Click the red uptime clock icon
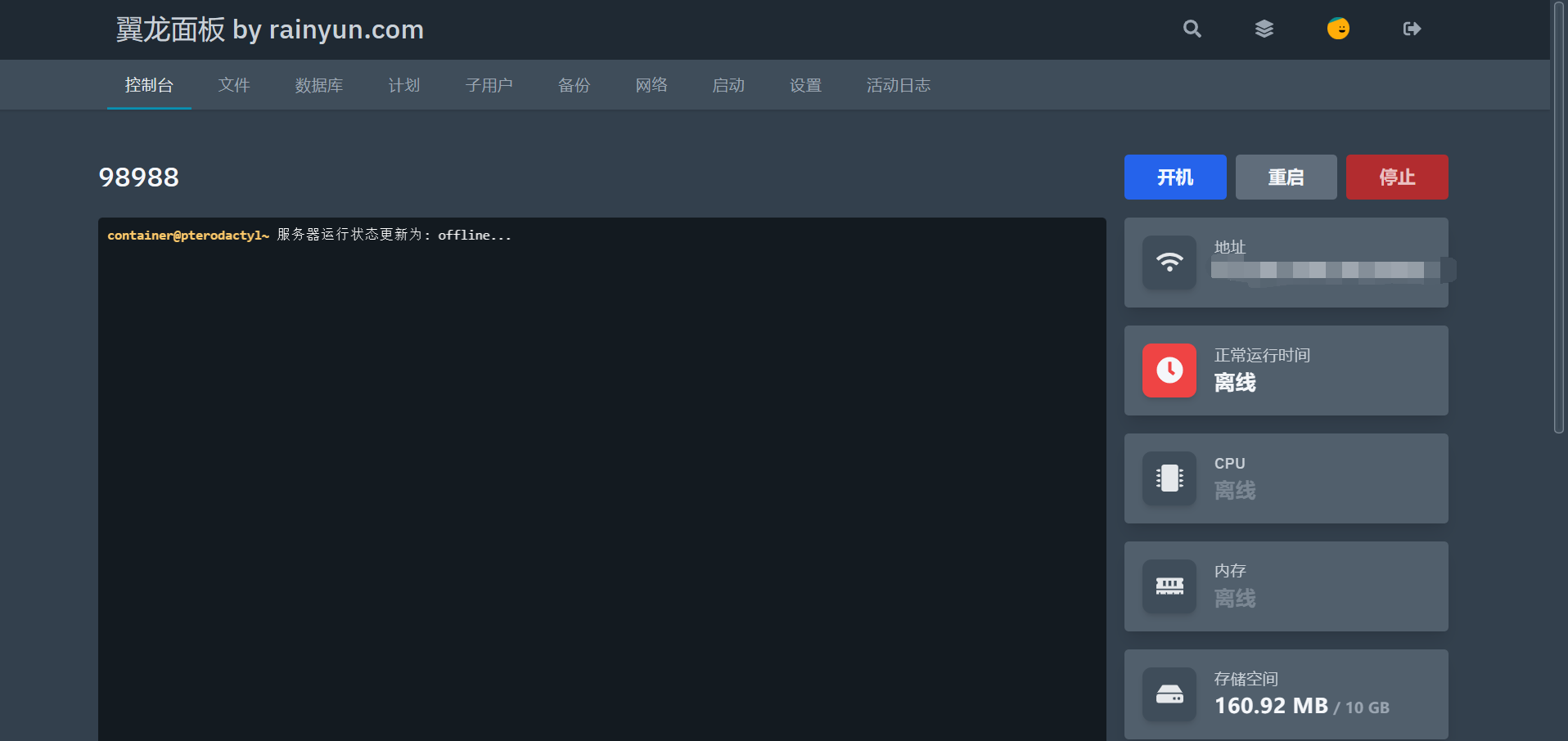Image resolution: width=1568 pixels, height=741 pixels. click(1169, 370)
